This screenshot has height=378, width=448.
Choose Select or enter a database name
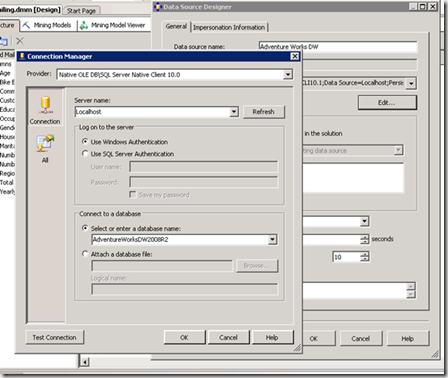[x=85, y=228]
